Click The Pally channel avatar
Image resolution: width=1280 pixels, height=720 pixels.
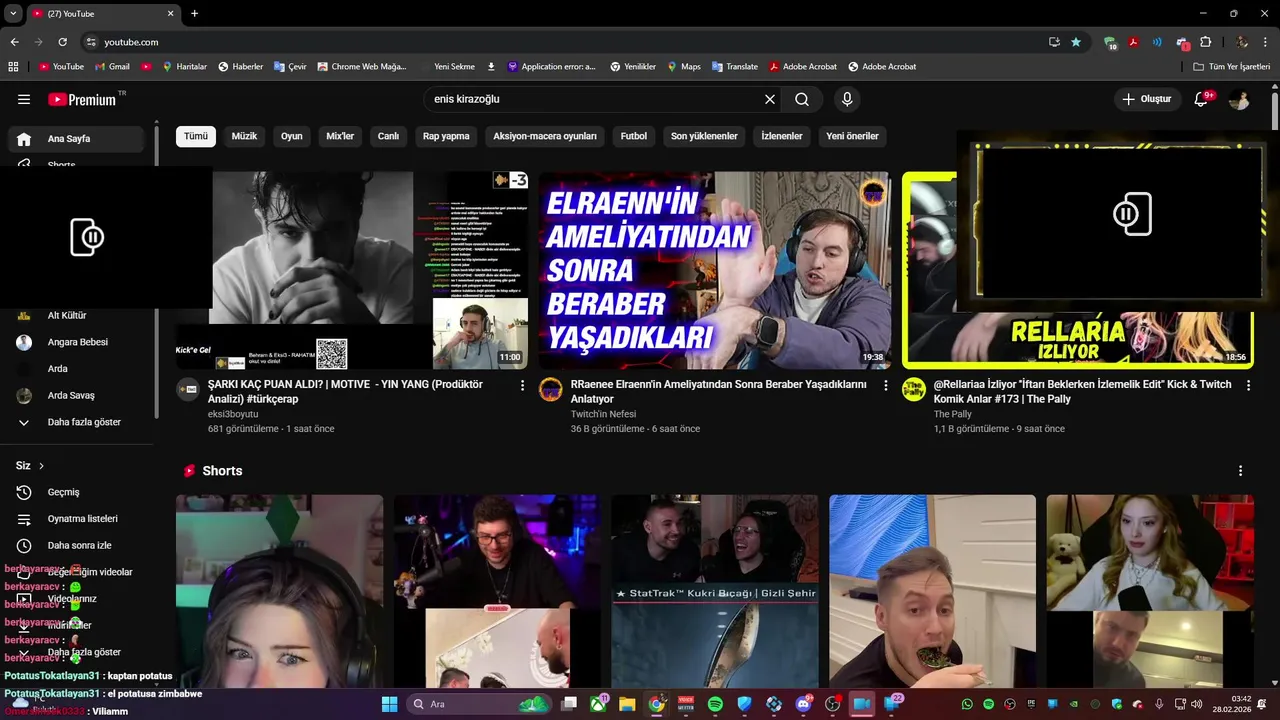pos(914,390)
